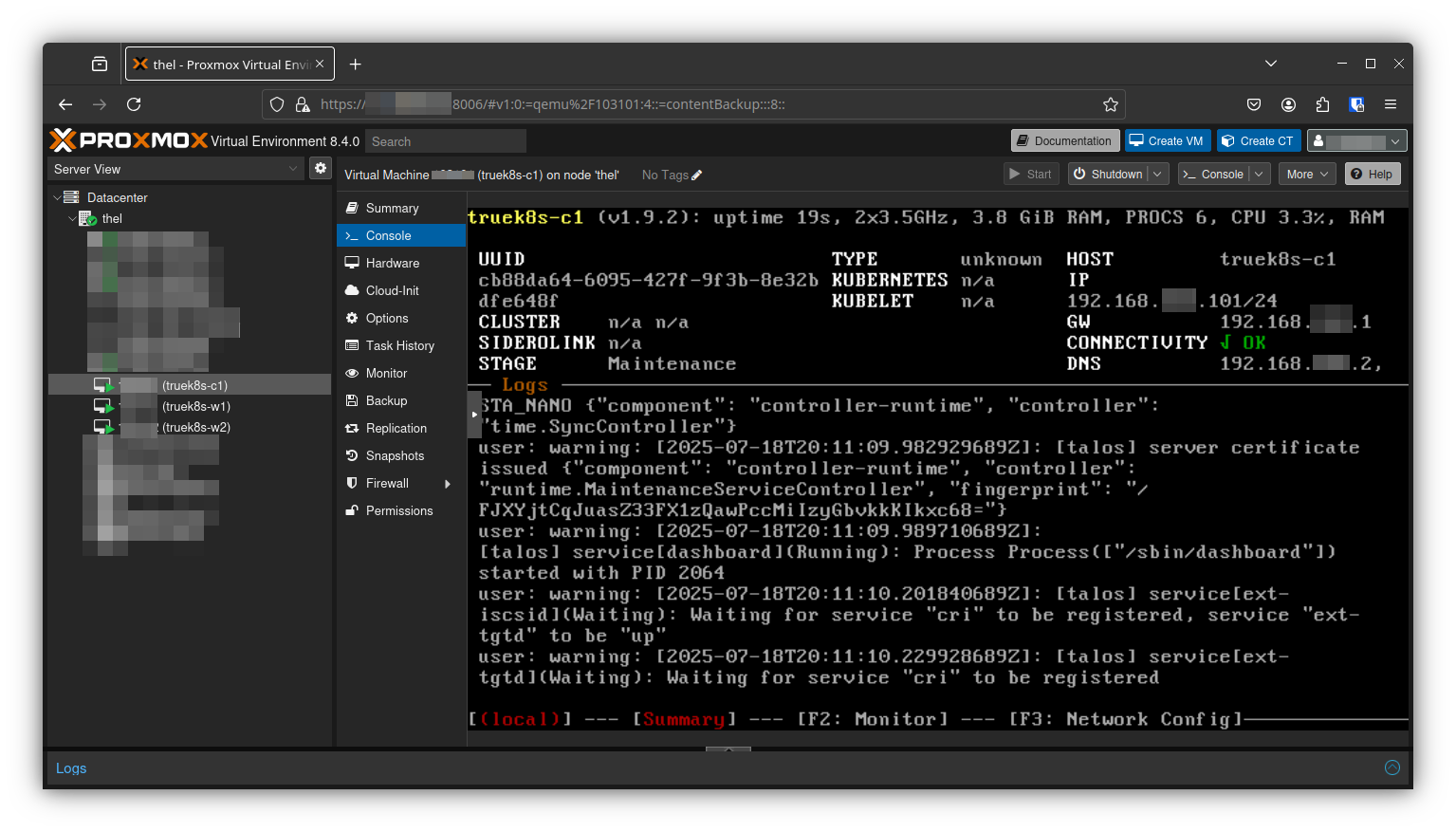1456x832 pixels.
Task: Collapse the side menu via the arrow handle
Action: pos(474,415)
